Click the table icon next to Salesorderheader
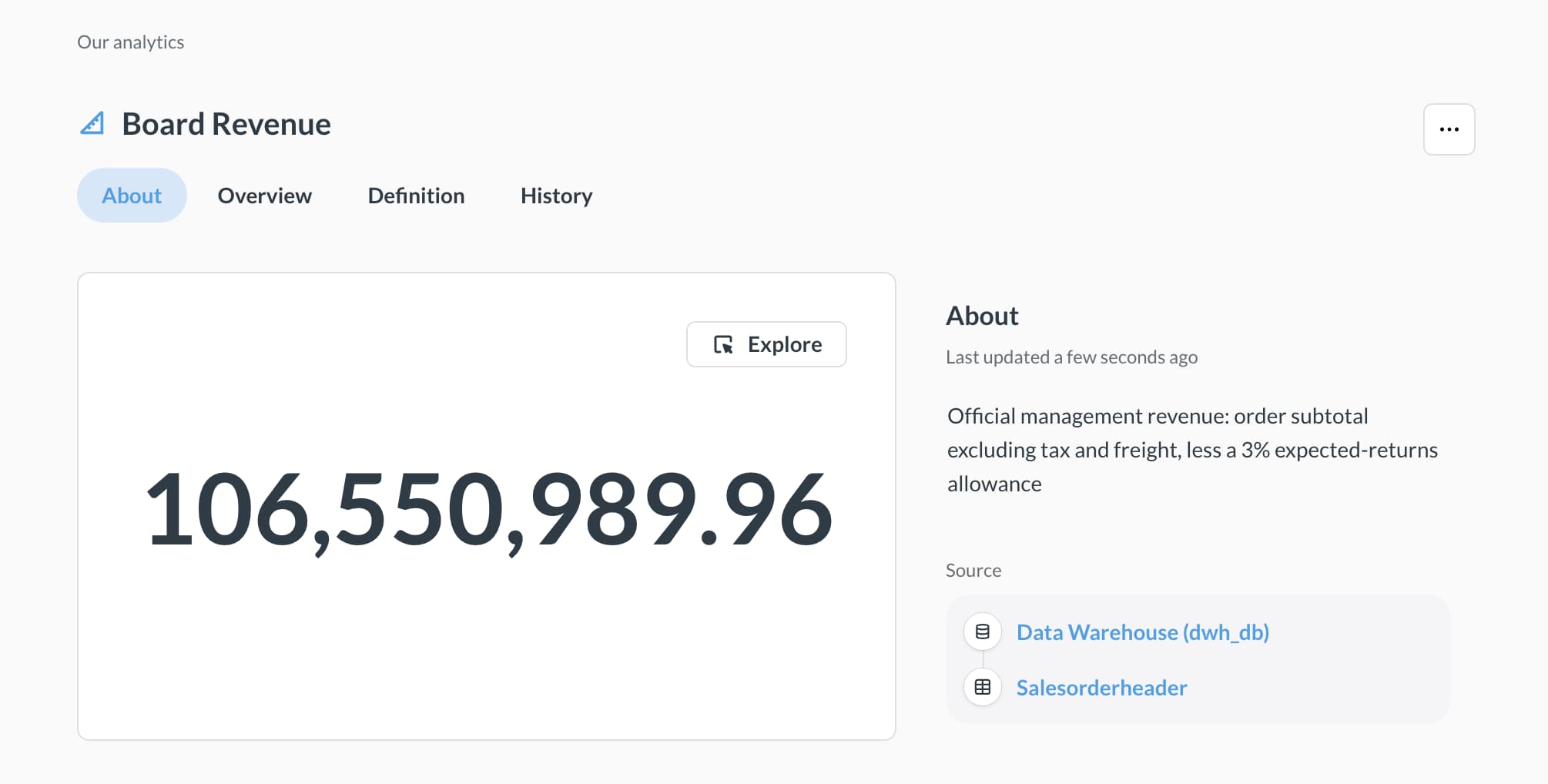This screenshot has height=784, width=1548. coord(983,687)
